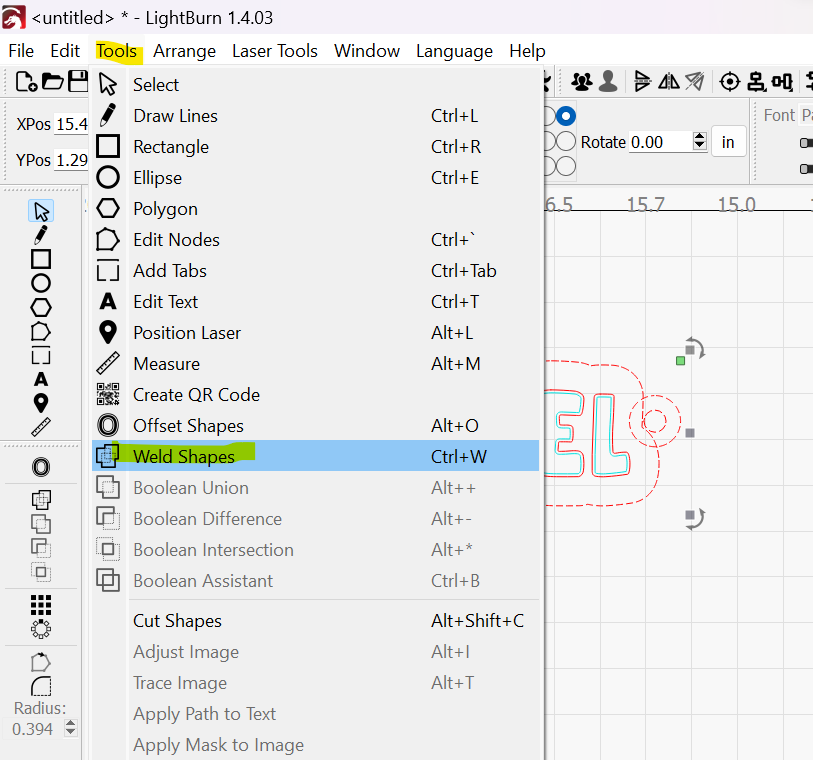Select the Draw Lines pencil in left toolbar
The width and height of the screenshot is (813, 760).
[41, 234]
